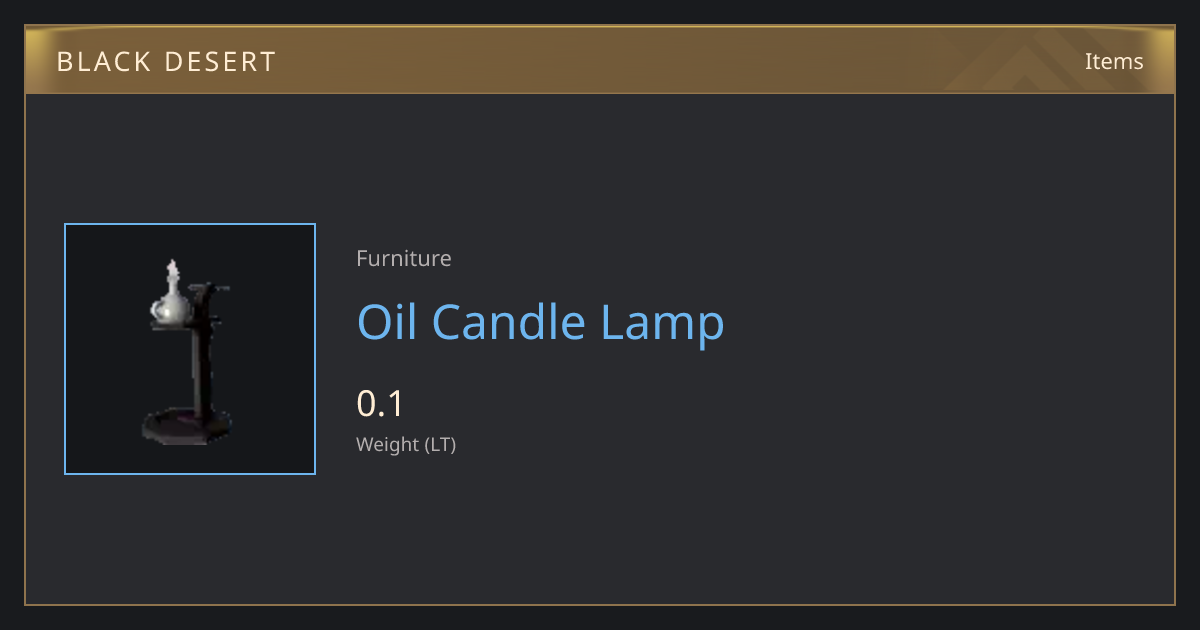This screenshot has height=630, width=1200.
Task: Click the Oil Candle Lamp item icon
Action: pos(190,349)
